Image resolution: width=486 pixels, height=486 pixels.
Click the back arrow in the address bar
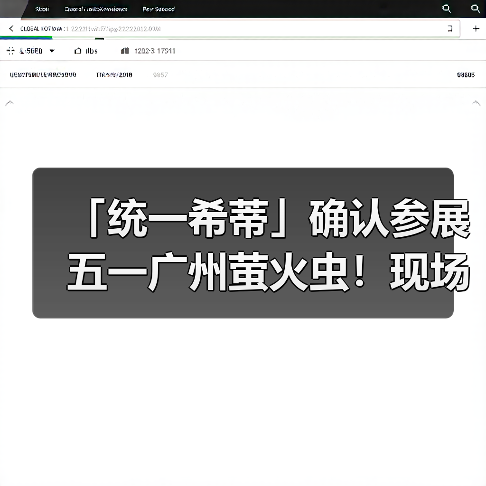[11, 29]
